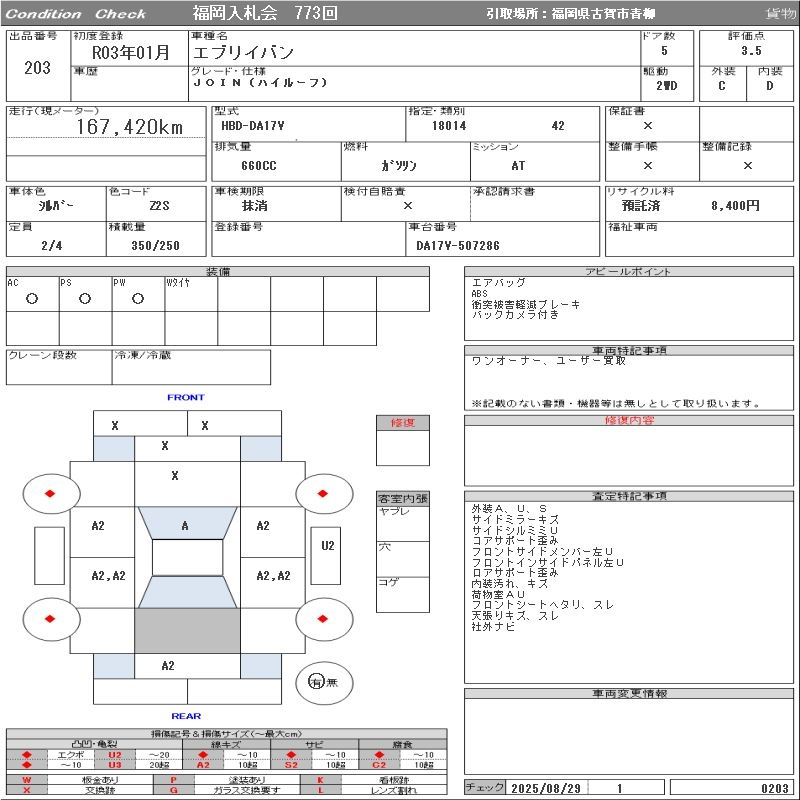The height and width of the screenshot is (800, 800).
Task: Click the designation number 18014
Action: tap(449, 126)
